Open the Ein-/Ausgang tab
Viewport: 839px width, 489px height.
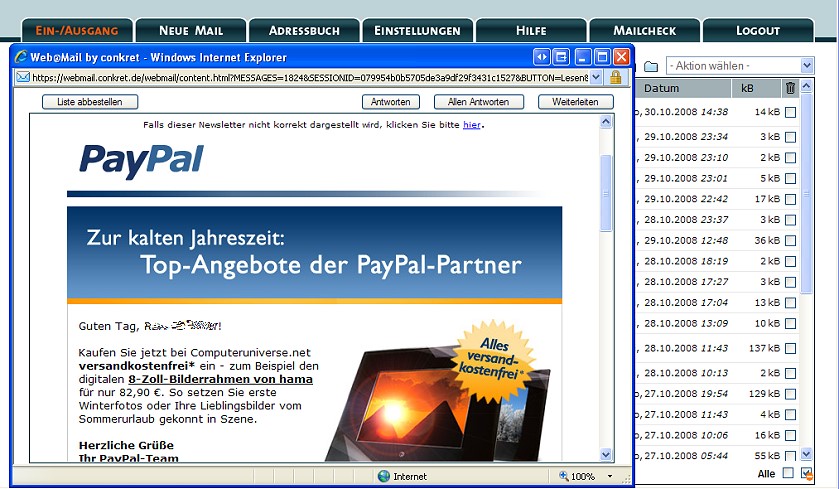point(77,30)
